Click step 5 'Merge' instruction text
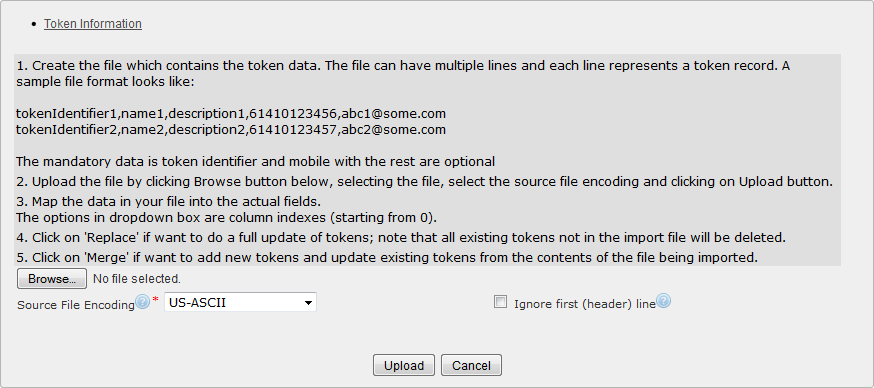874x388 pixels. tap(387, 258)
